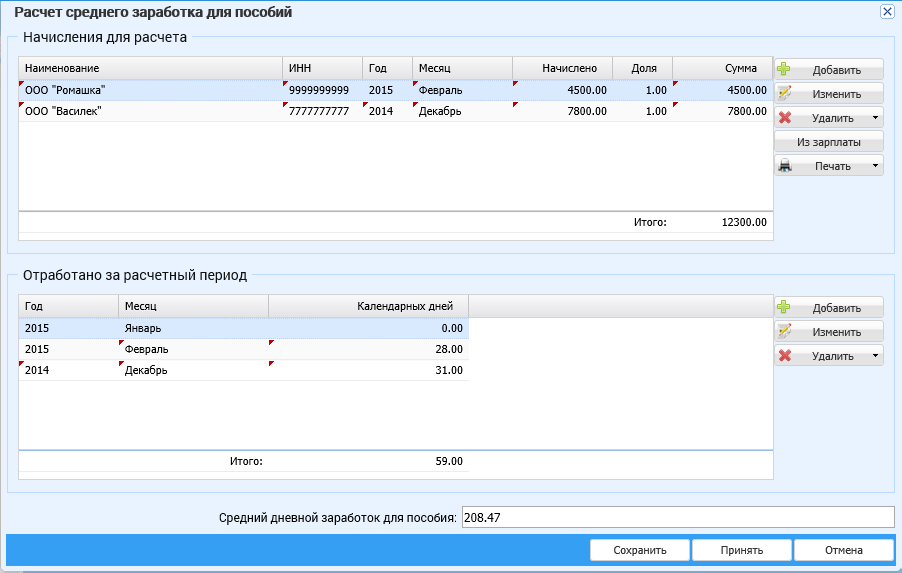
Task: Click the calendar days cell 31.00
Action: 369,370
